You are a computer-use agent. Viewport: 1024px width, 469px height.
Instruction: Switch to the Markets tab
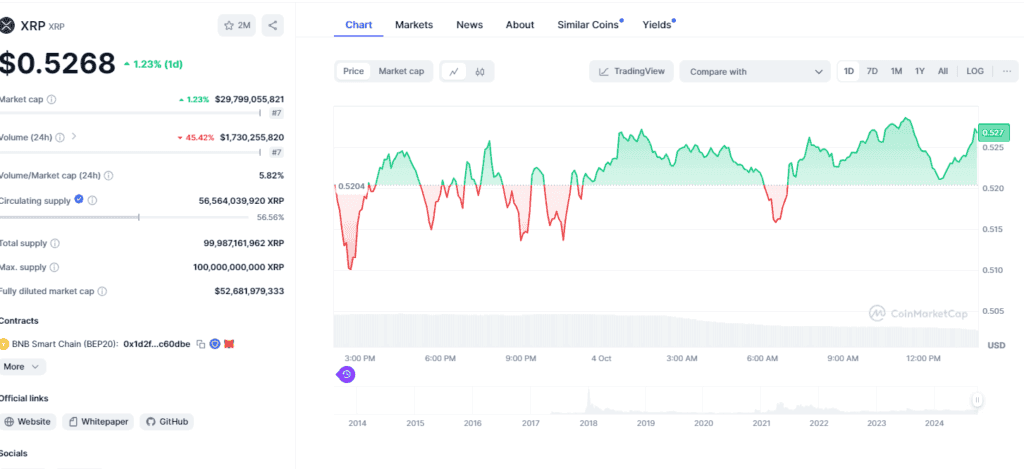click(414, 25)
